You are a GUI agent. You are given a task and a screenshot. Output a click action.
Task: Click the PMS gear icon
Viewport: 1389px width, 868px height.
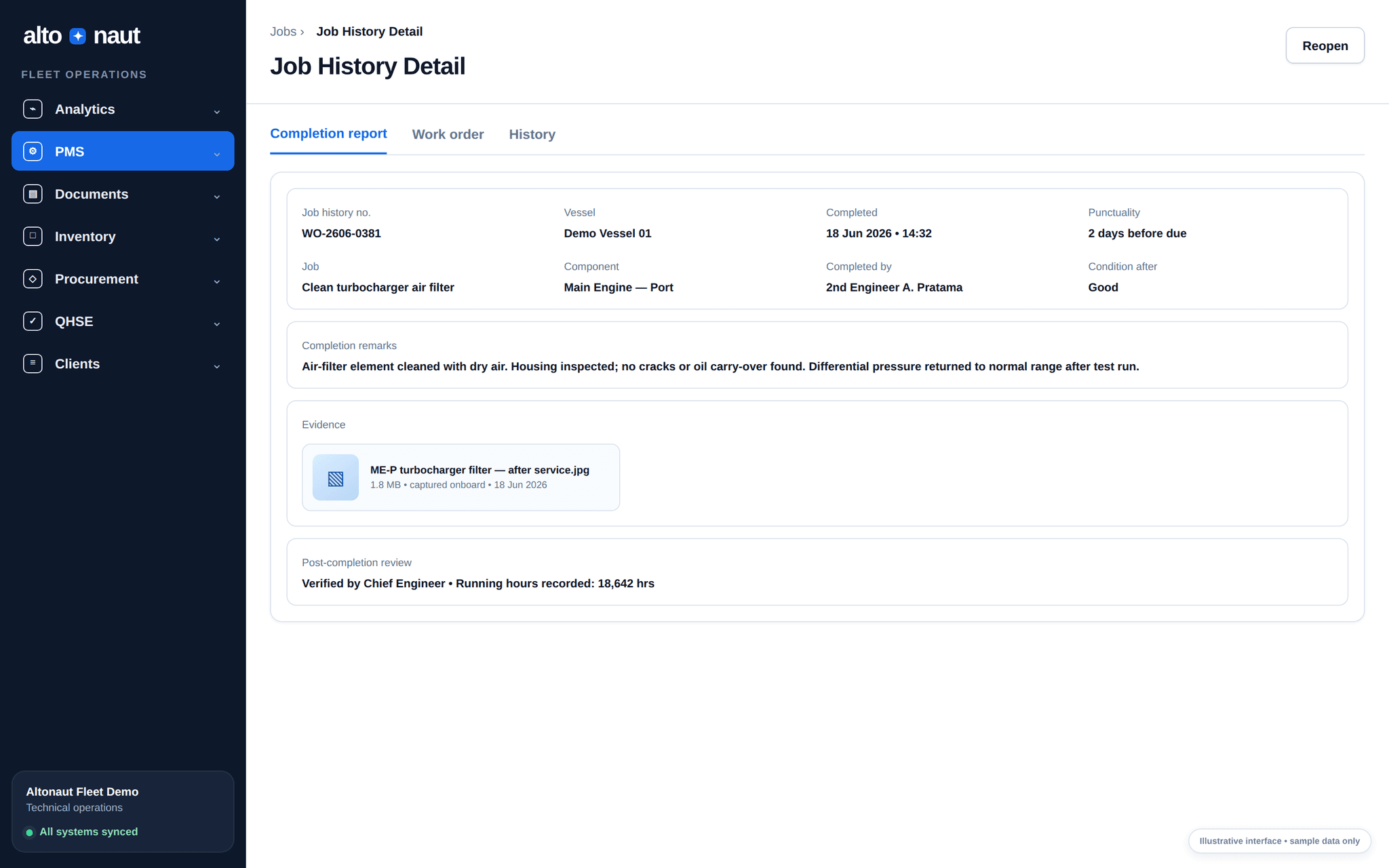coord(33,151)
